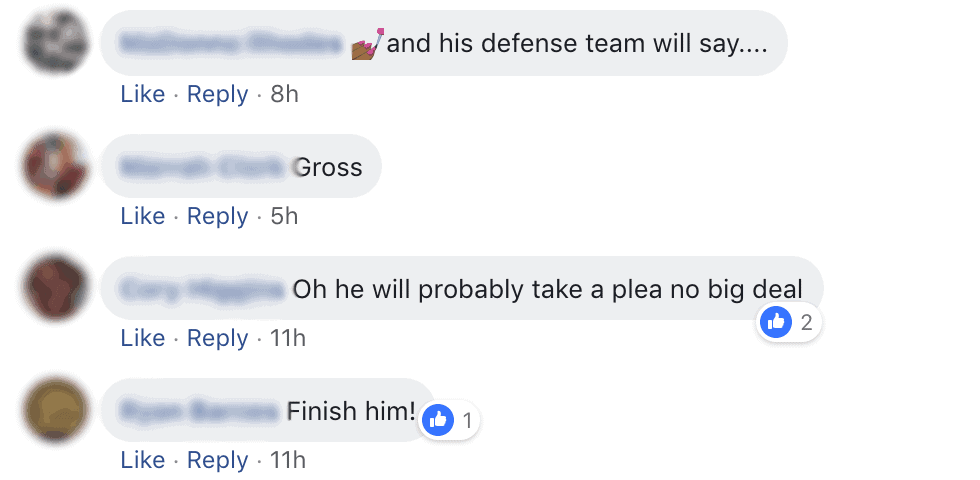980x480 pixels.
Task: Open the avatar beside the plea deal comment
Action: coord(55,288)
